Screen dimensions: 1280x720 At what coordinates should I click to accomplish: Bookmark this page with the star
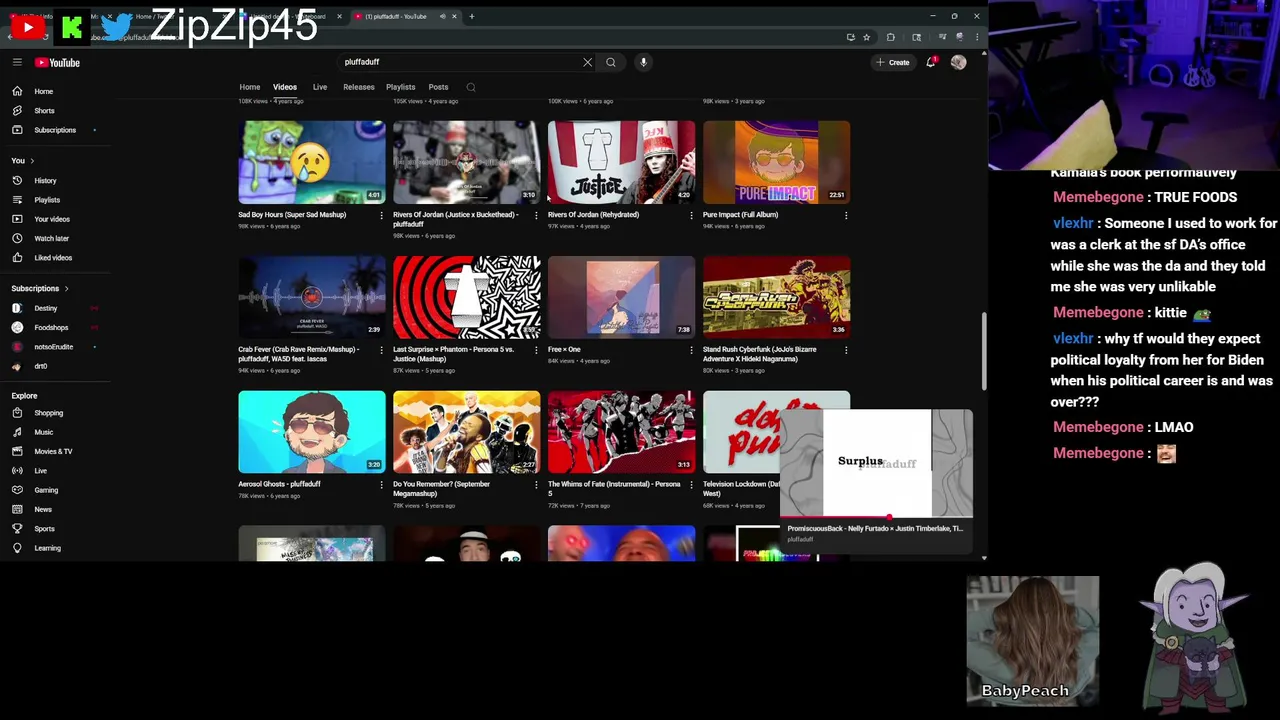[866, 37]
